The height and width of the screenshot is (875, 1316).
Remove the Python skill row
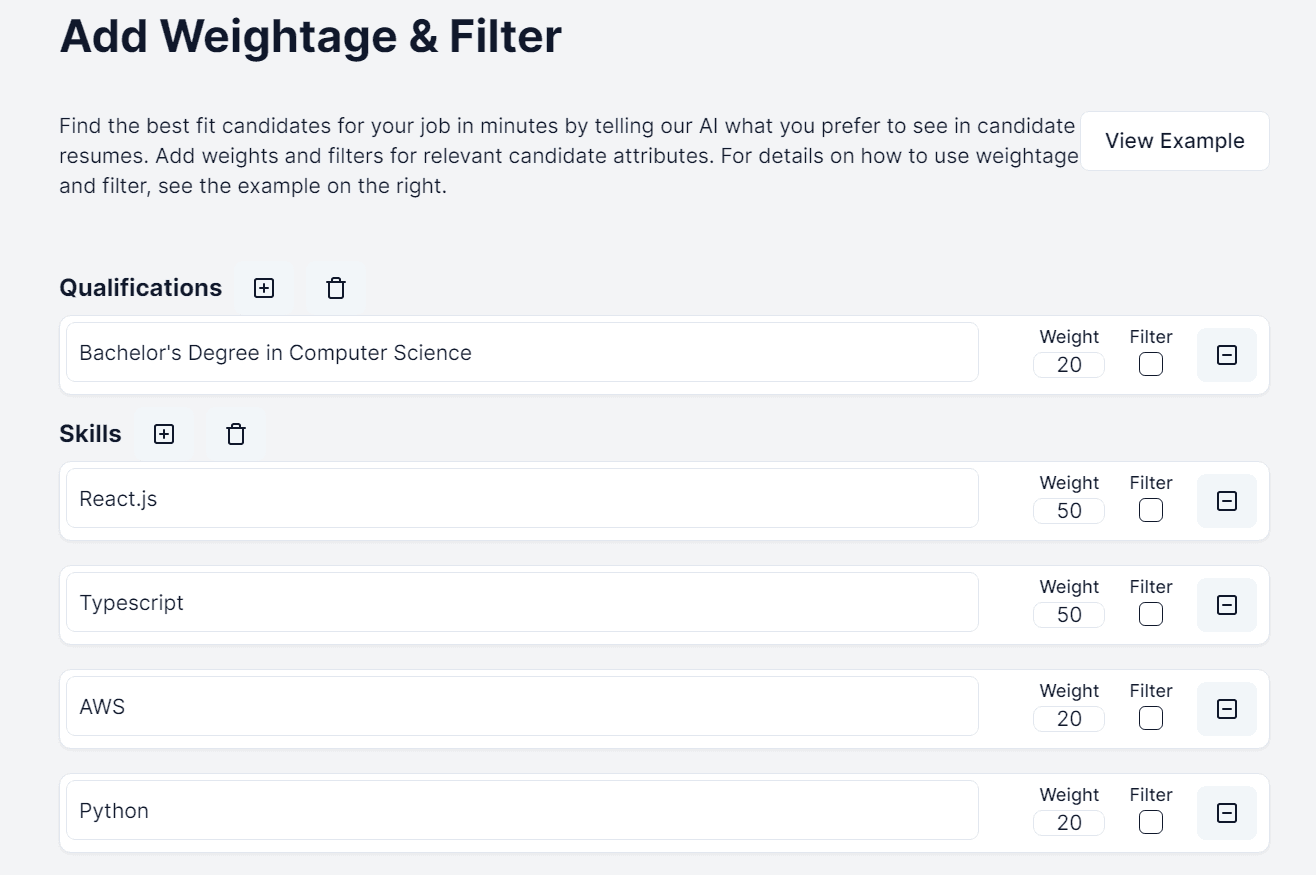point(1226,813)
